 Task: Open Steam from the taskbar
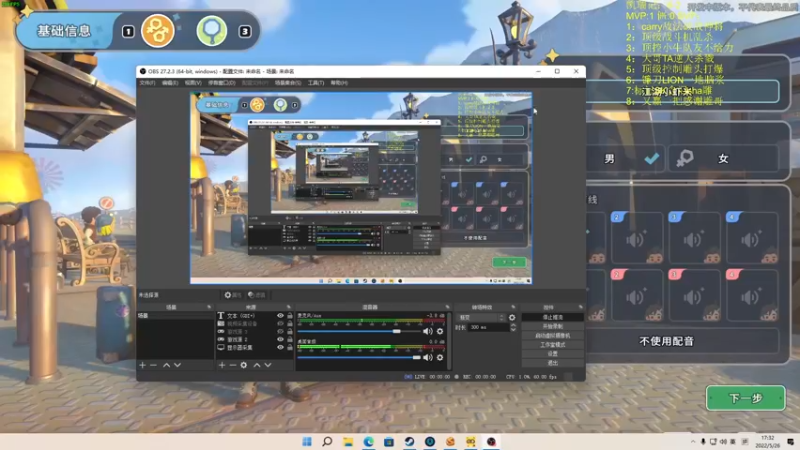[x=409, y=441]
